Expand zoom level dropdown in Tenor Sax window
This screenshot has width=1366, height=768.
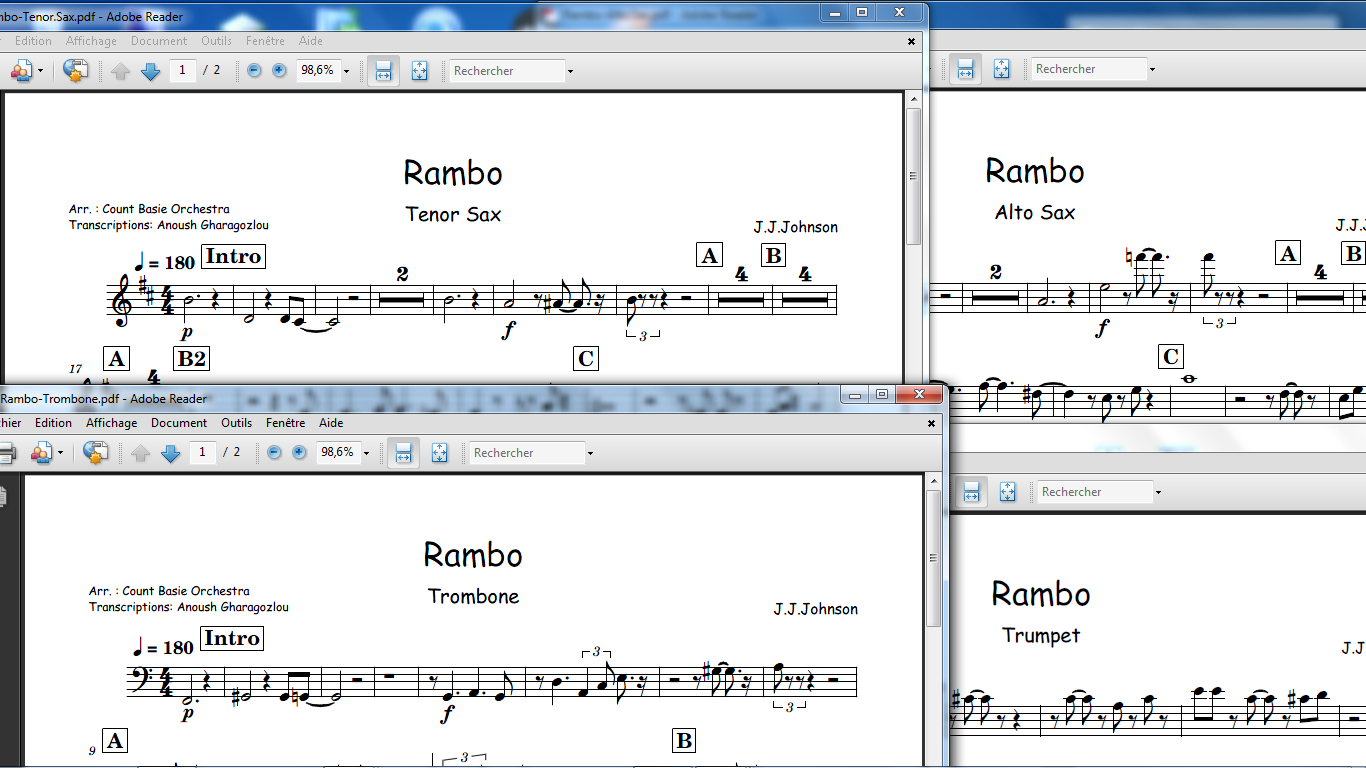pos(346,71)
